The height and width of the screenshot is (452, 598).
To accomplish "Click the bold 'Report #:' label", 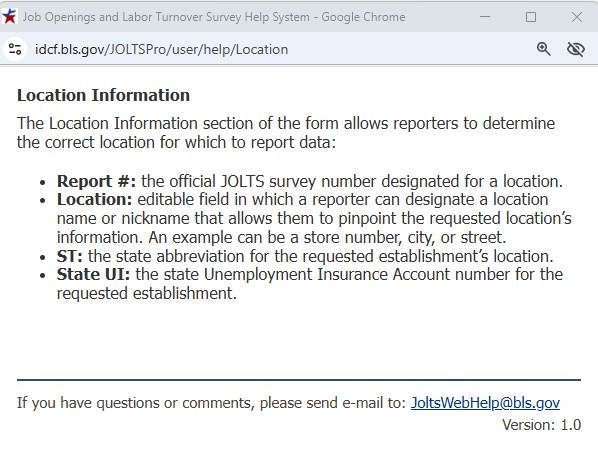I will [x=96, y=181].
